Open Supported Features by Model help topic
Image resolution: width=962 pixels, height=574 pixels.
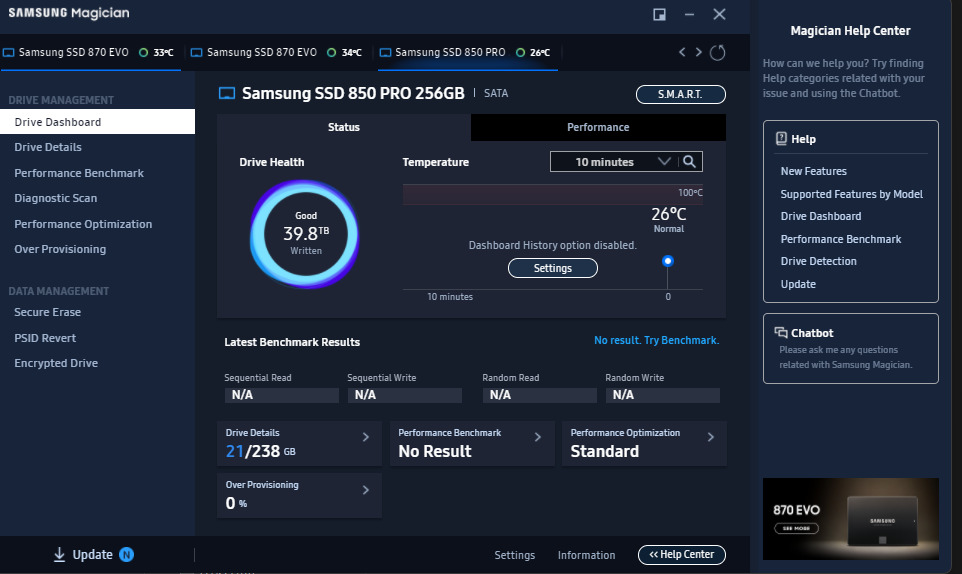pos(852,194)
